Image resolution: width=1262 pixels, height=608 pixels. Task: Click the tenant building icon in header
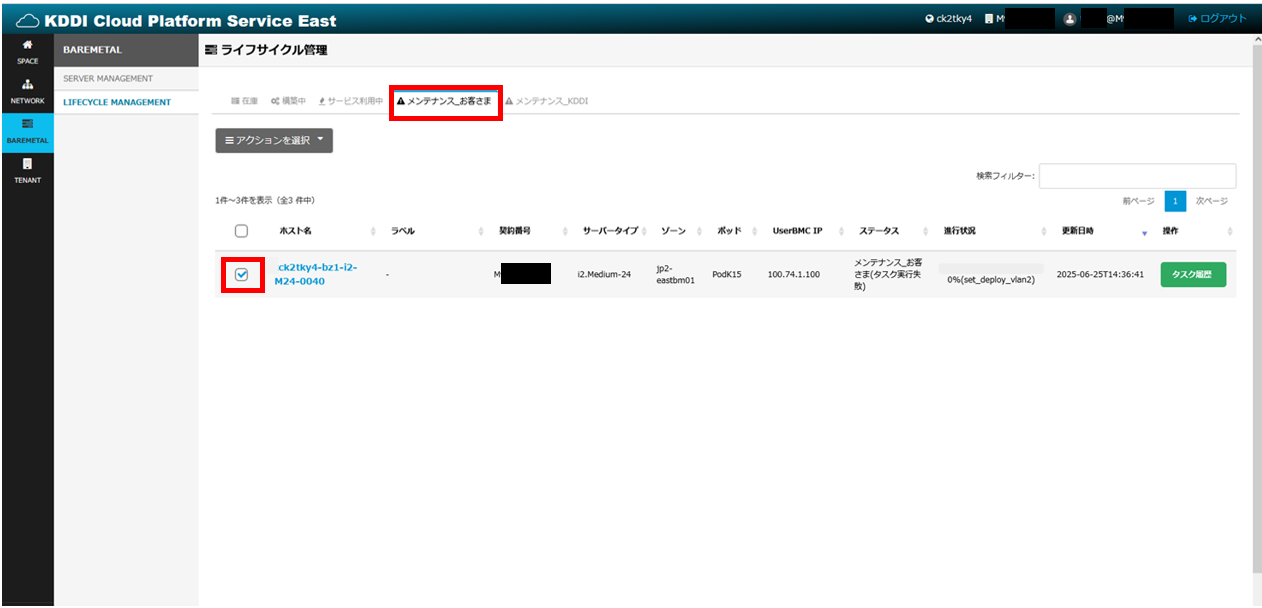coord(988,19)
